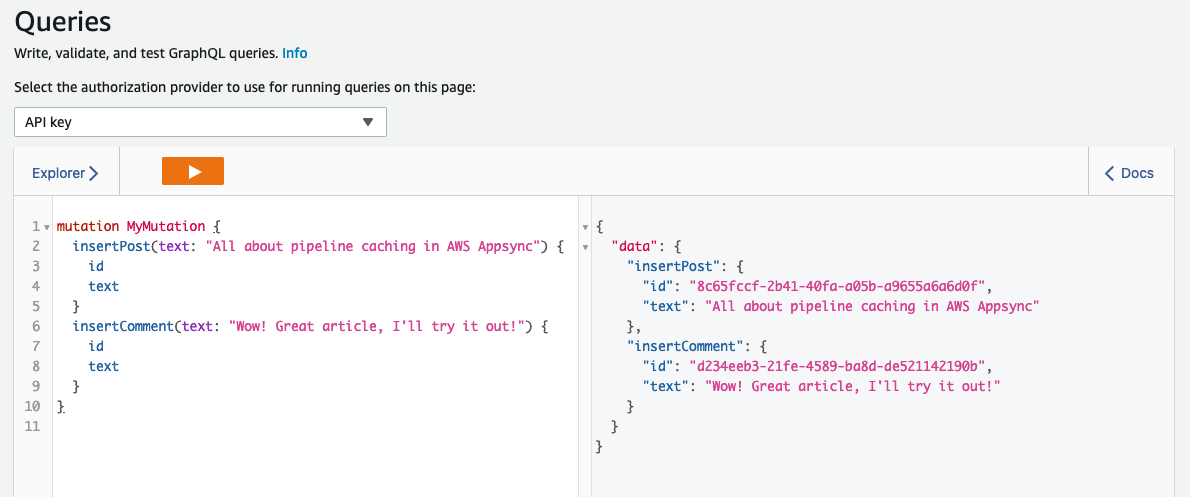This screenshot has width=1190, height=497.
Task: Click result text "Wow! Great article, I'll try it out!"
Action: pos(853,386)
